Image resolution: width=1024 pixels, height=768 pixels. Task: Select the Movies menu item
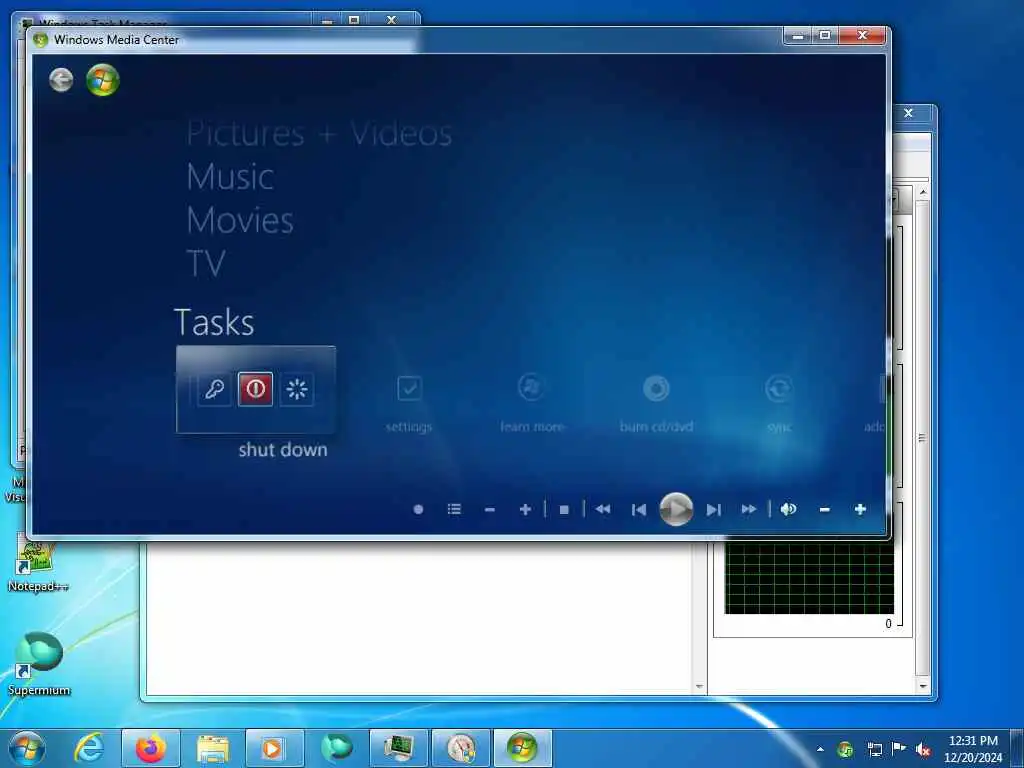(x=240, y=220)
